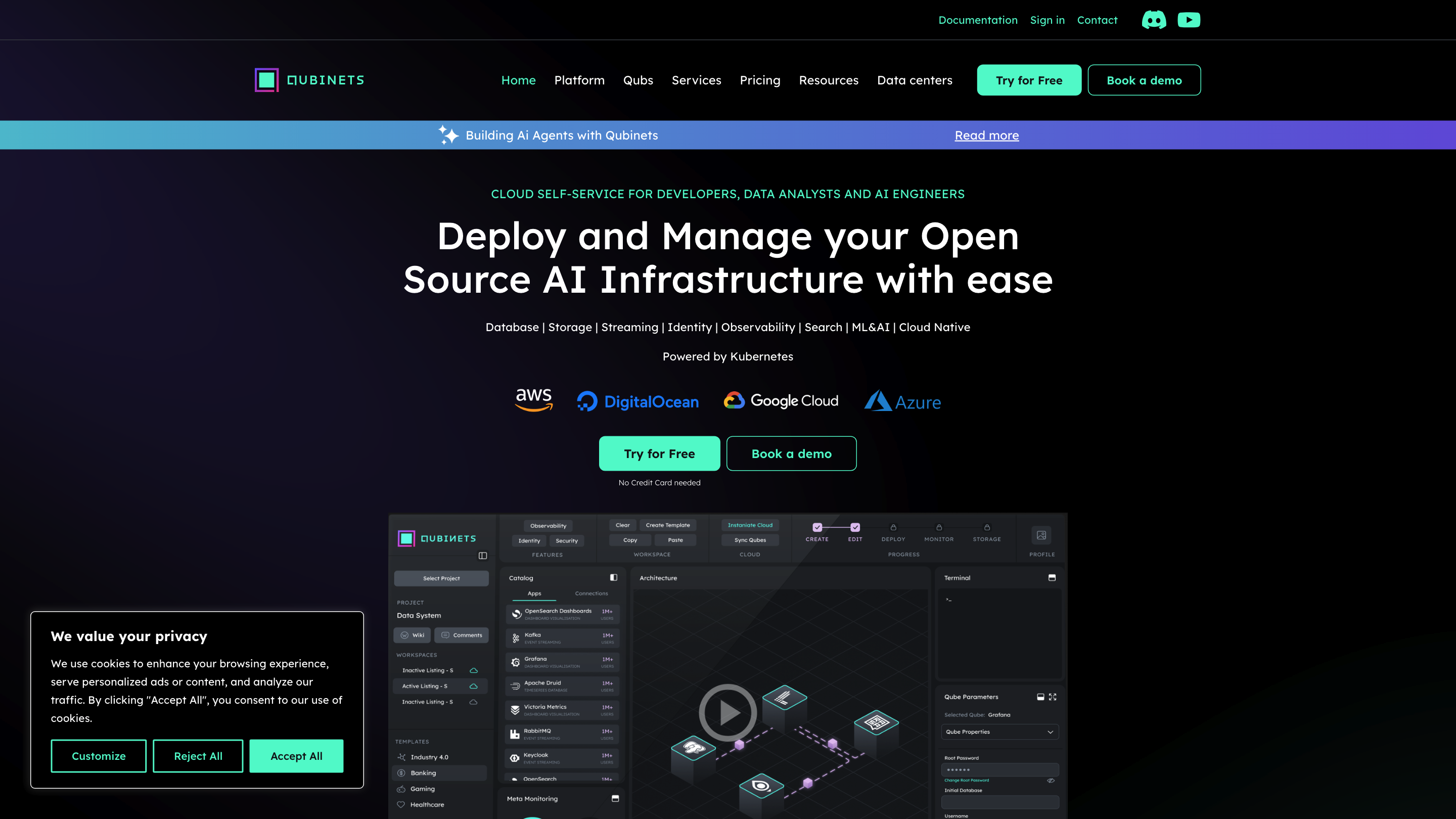This screenshot has height=819, width=1456.
Task: Click the sidebar collapse icon in dashboard
Action: tap(483, 556)
